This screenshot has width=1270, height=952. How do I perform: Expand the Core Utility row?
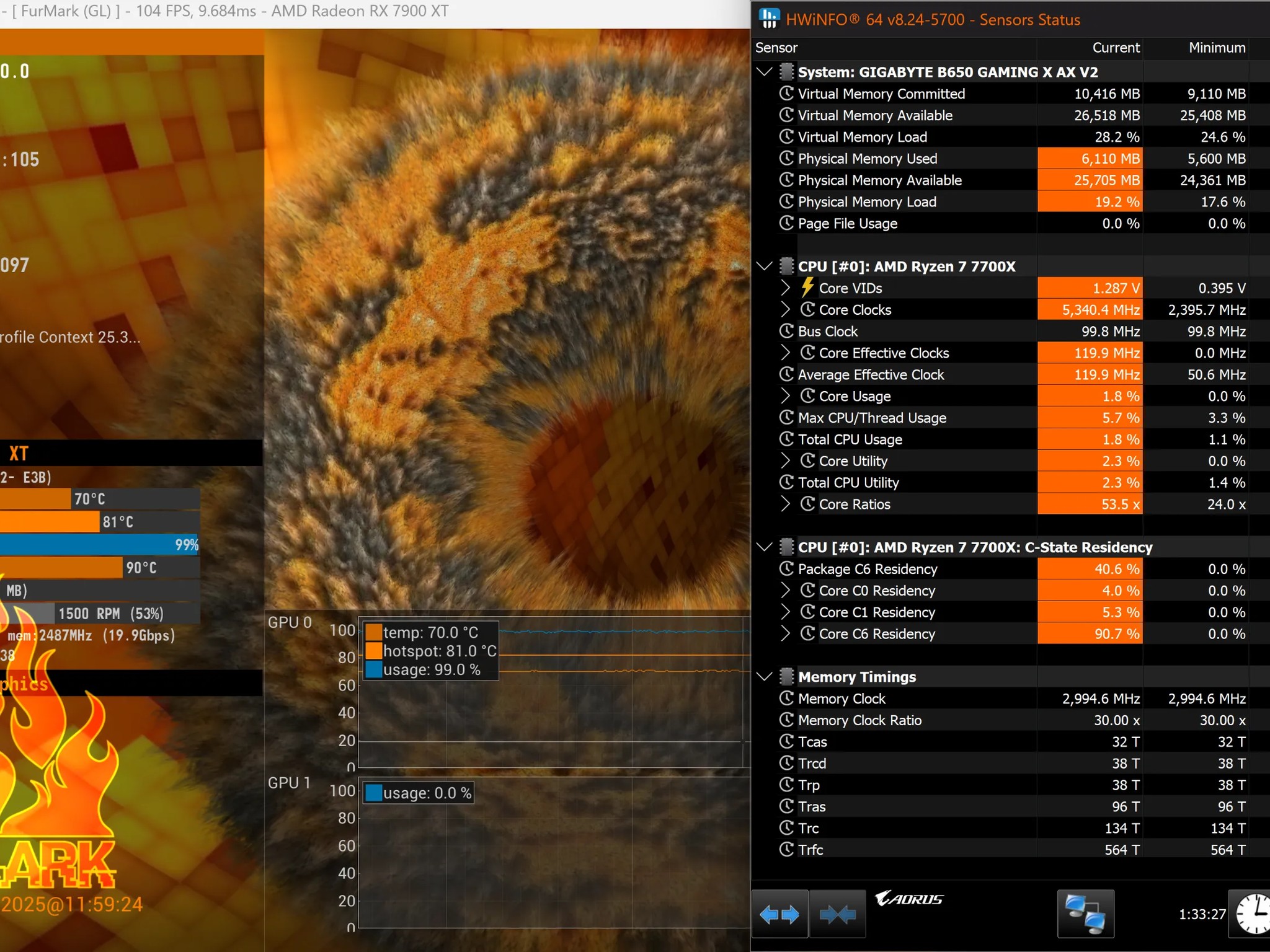point(786,461)
